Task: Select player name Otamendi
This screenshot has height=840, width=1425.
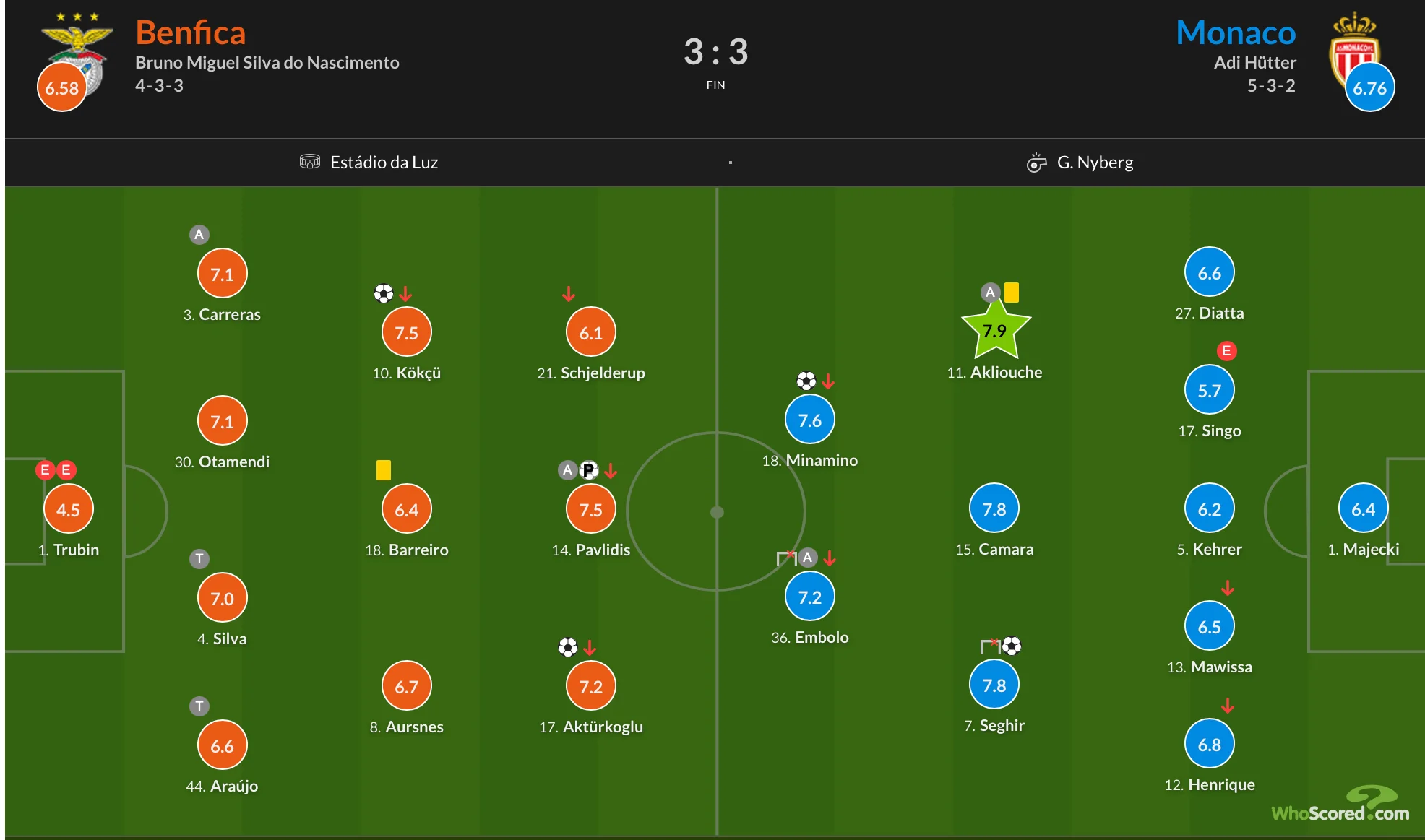Action: (x=233, y=462)
